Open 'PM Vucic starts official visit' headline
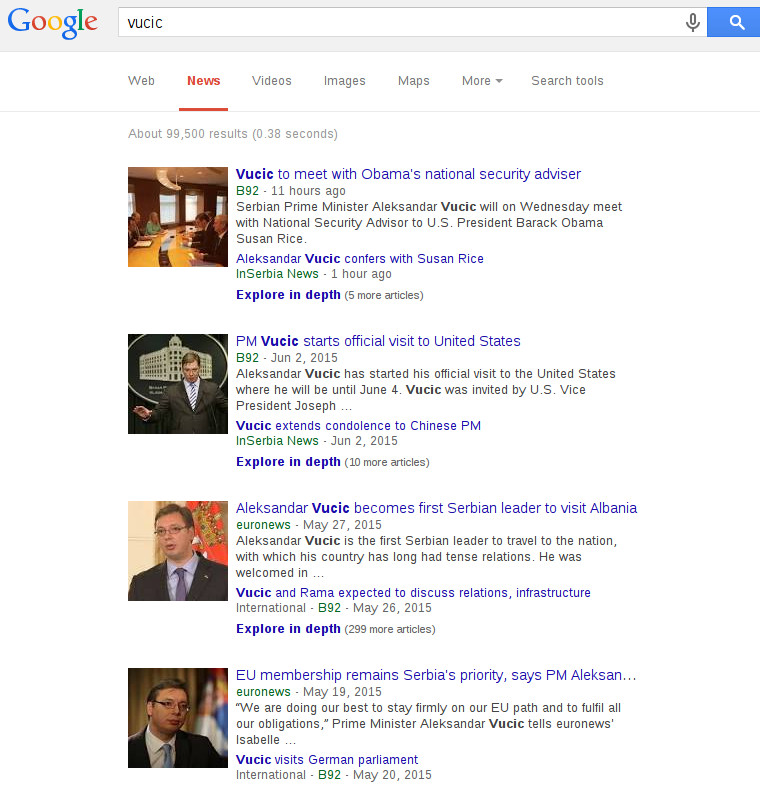 point(378,341)
